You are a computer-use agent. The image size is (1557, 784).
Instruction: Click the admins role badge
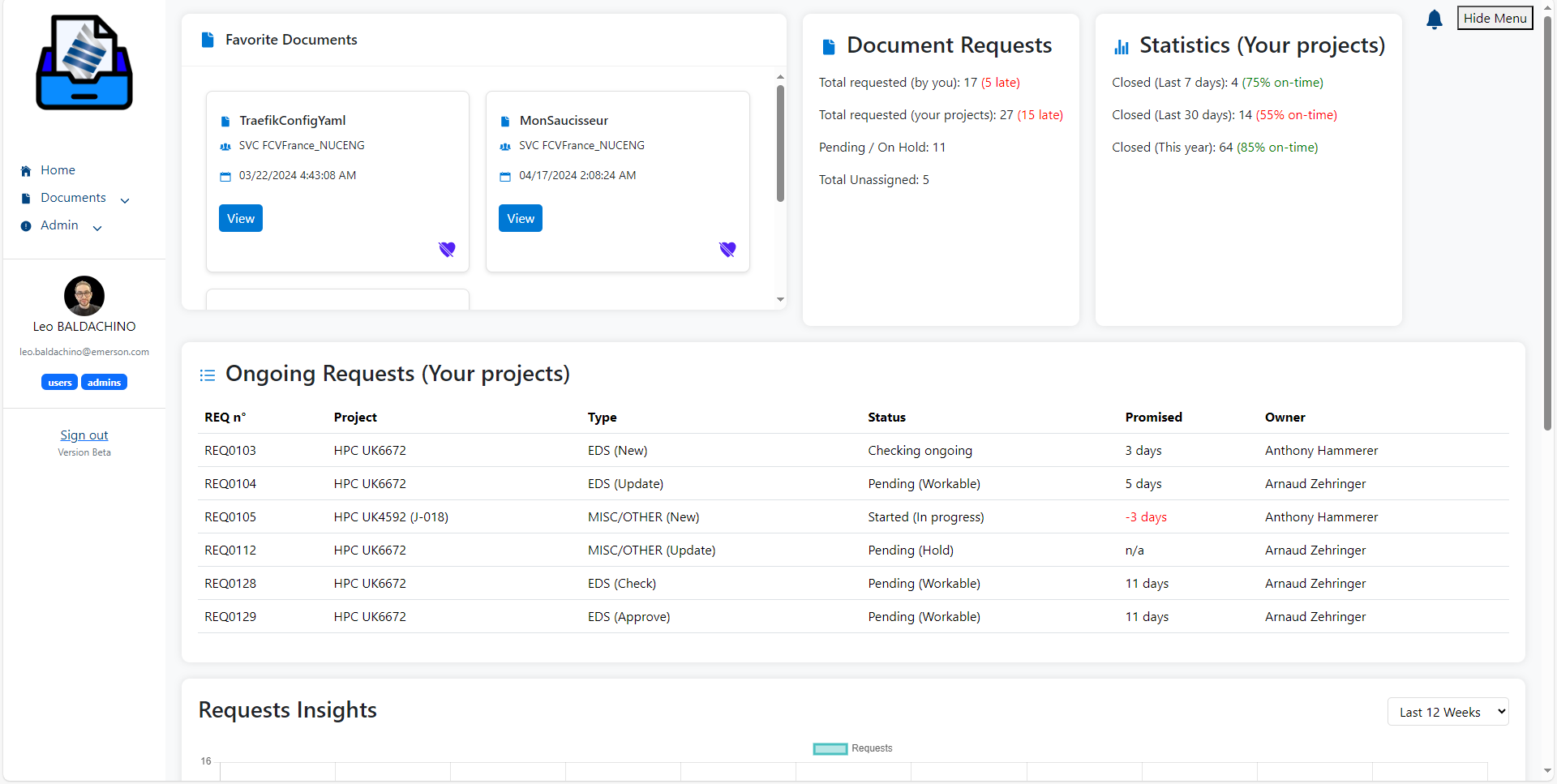click(x=104, y=382)
